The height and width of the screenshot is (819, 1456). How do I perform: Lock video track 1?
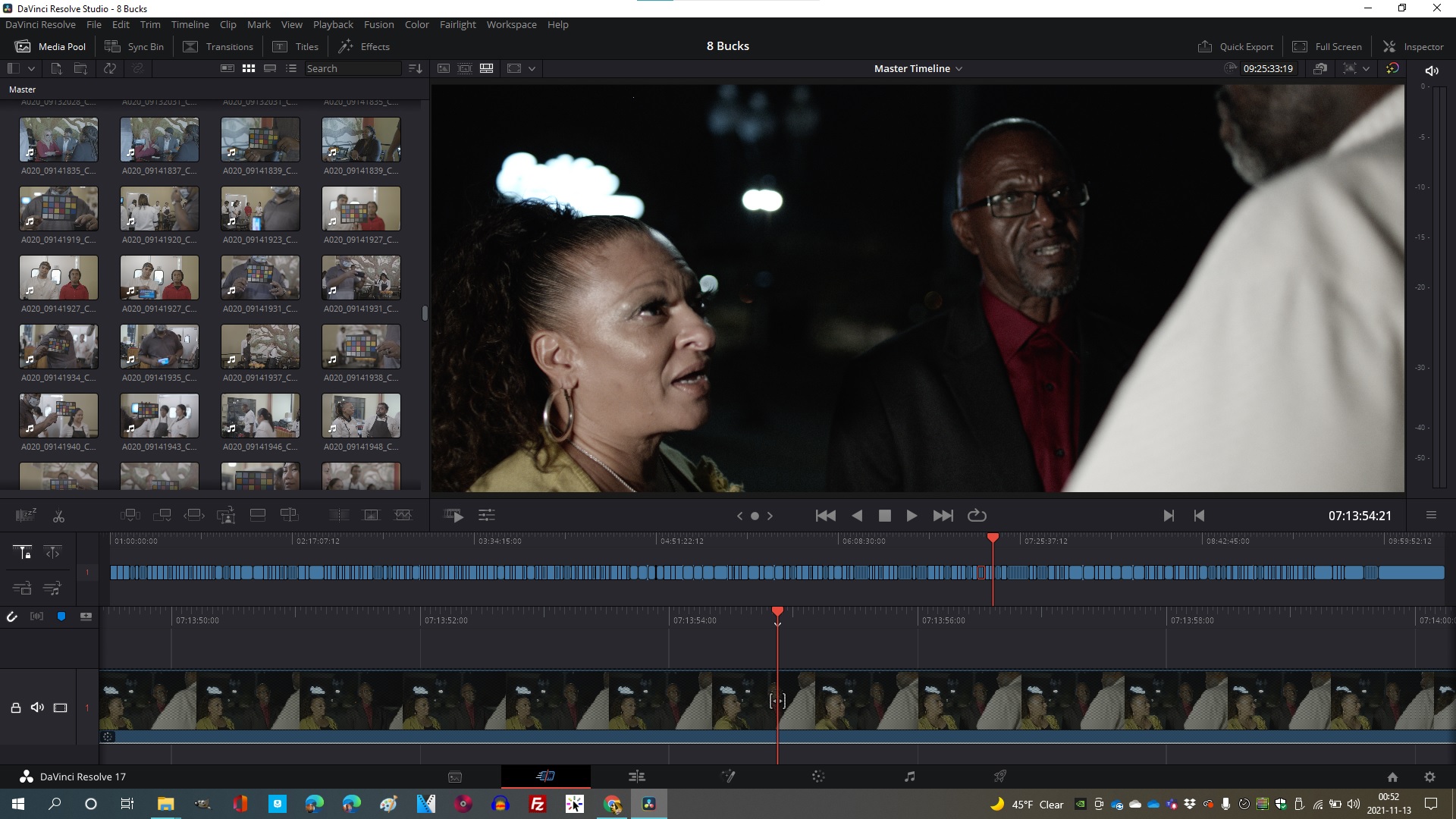coord(15,708)
